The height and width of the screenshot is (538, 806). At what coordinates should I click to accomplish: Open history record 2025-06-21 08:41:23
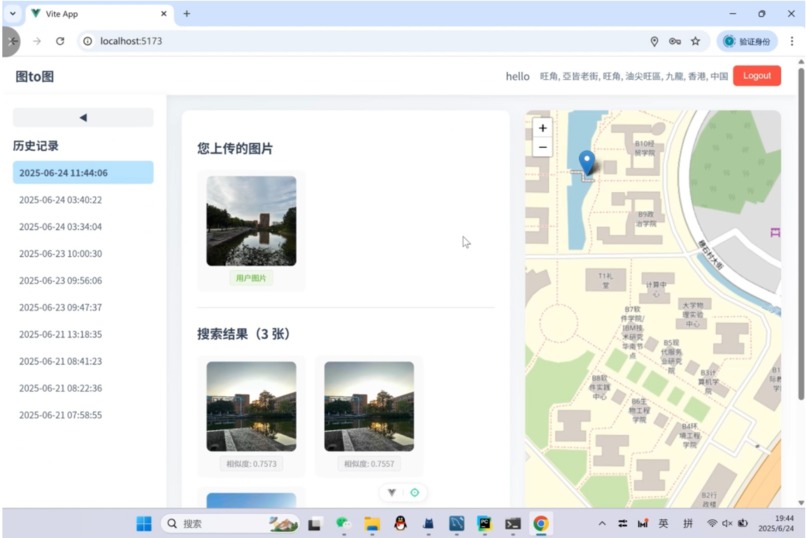83,361
